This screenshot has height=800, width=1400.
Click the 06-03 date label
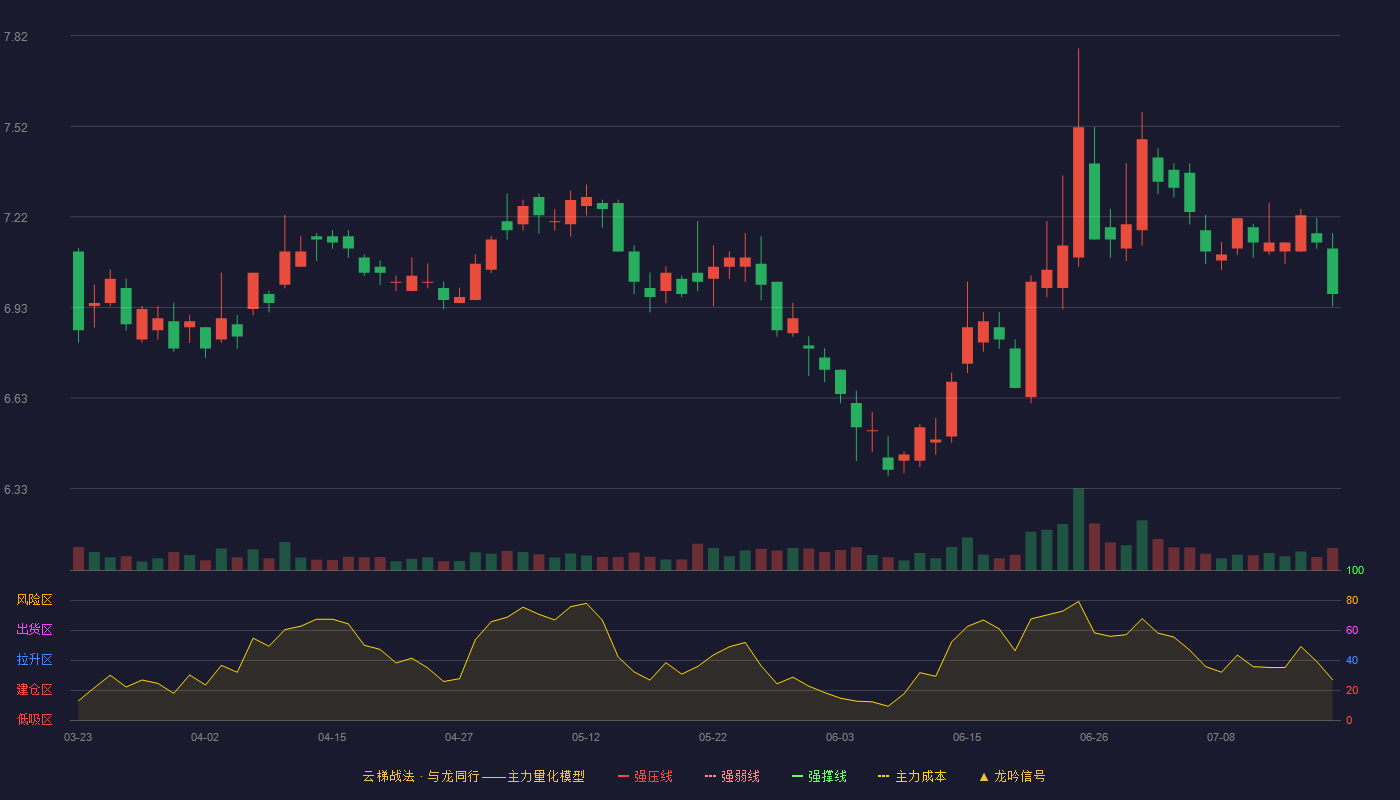[x=840, y=737]
